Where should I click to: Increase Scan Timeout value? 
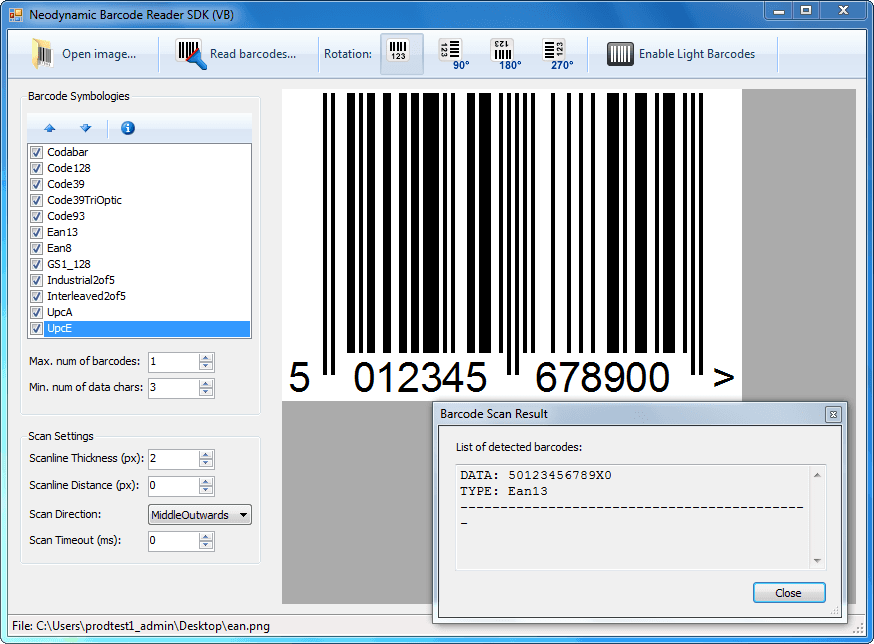pos(206,537)
